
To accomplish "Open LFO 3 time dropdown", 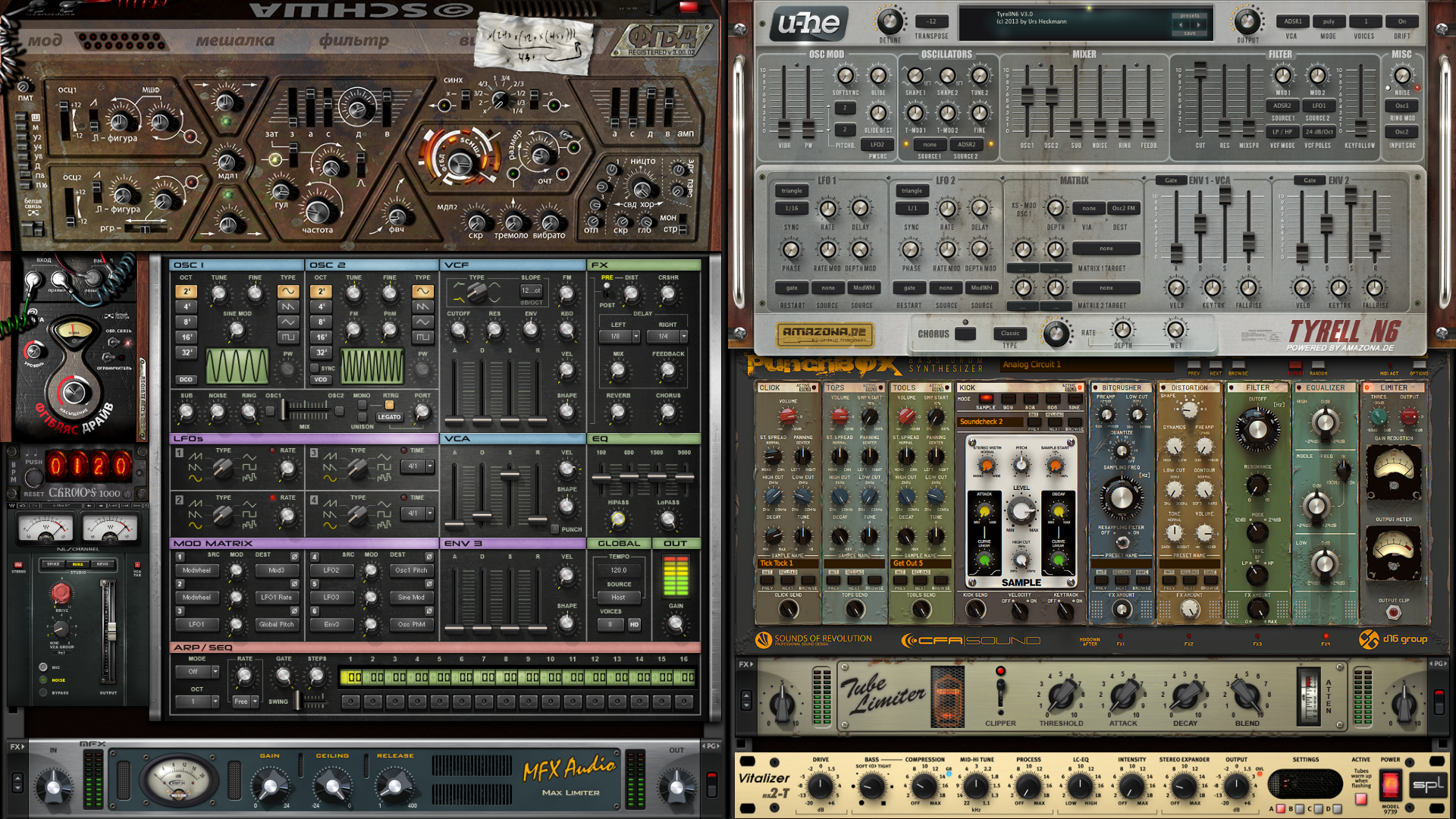I will click(x=416, y=466).
